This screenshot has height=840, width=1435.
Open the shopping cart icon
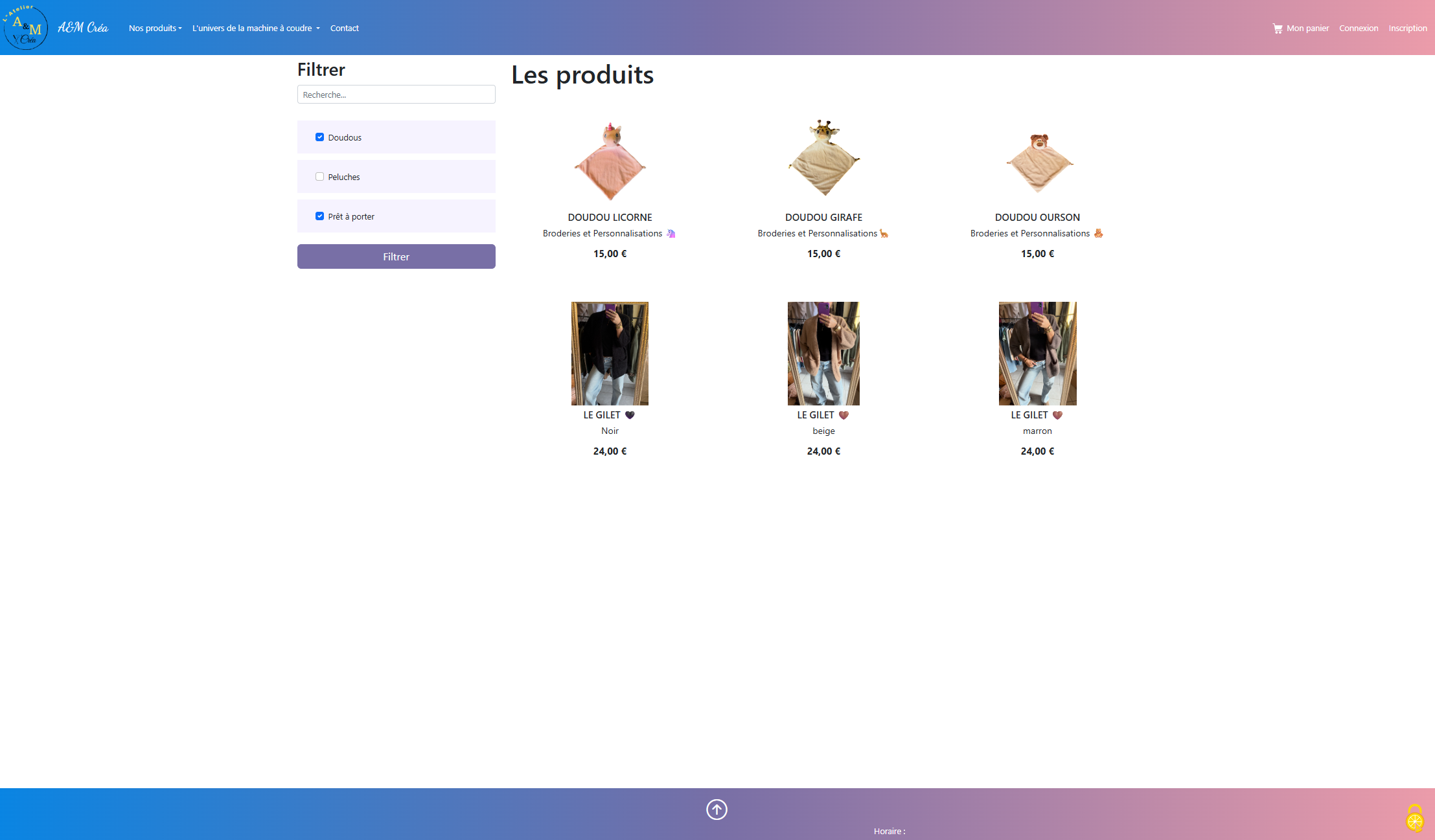pyautogui.click(x=1278, y=28)
